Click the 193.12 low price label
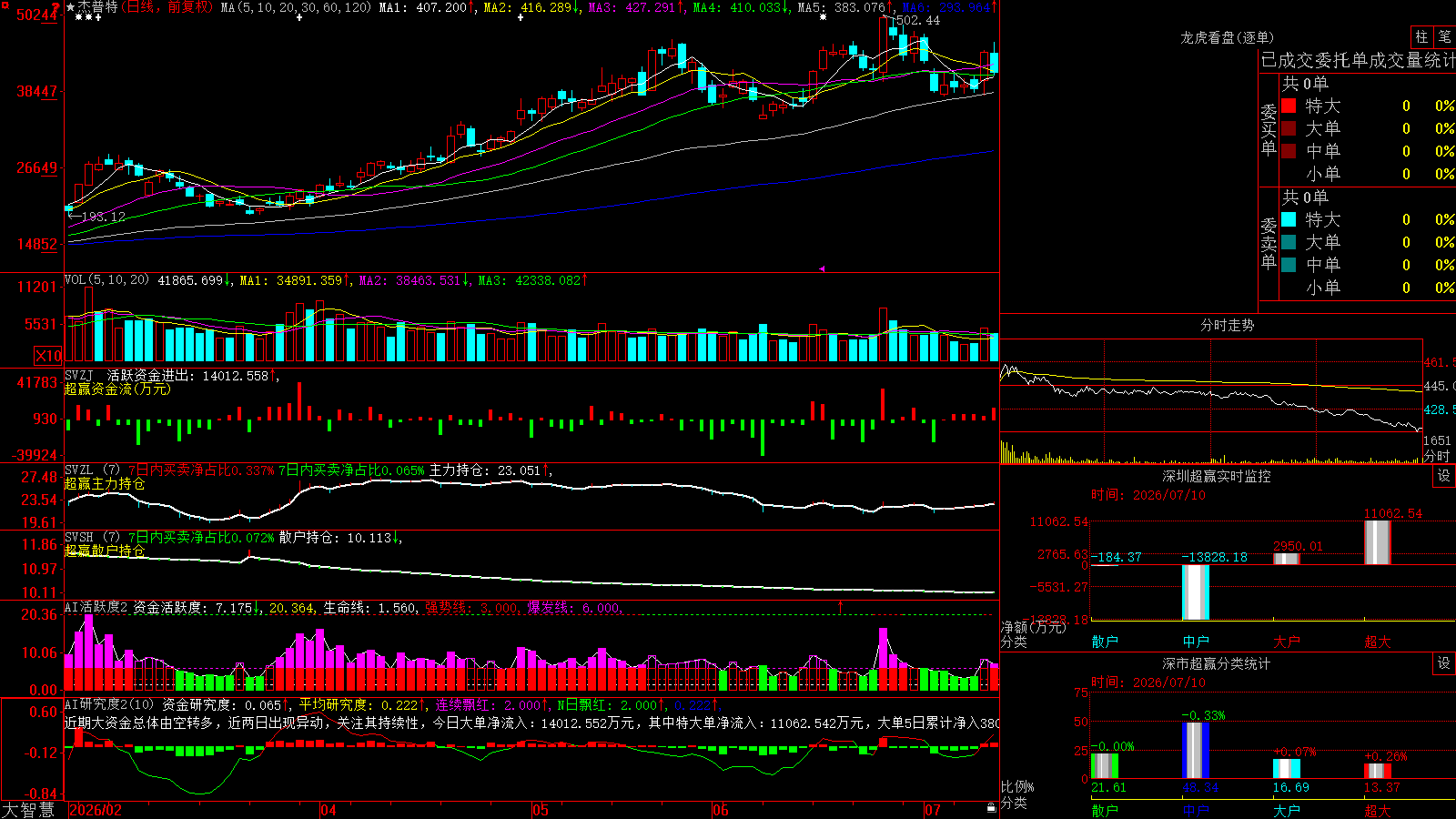This screenshot has width=1456, height=819. click(x=104, y=217)
